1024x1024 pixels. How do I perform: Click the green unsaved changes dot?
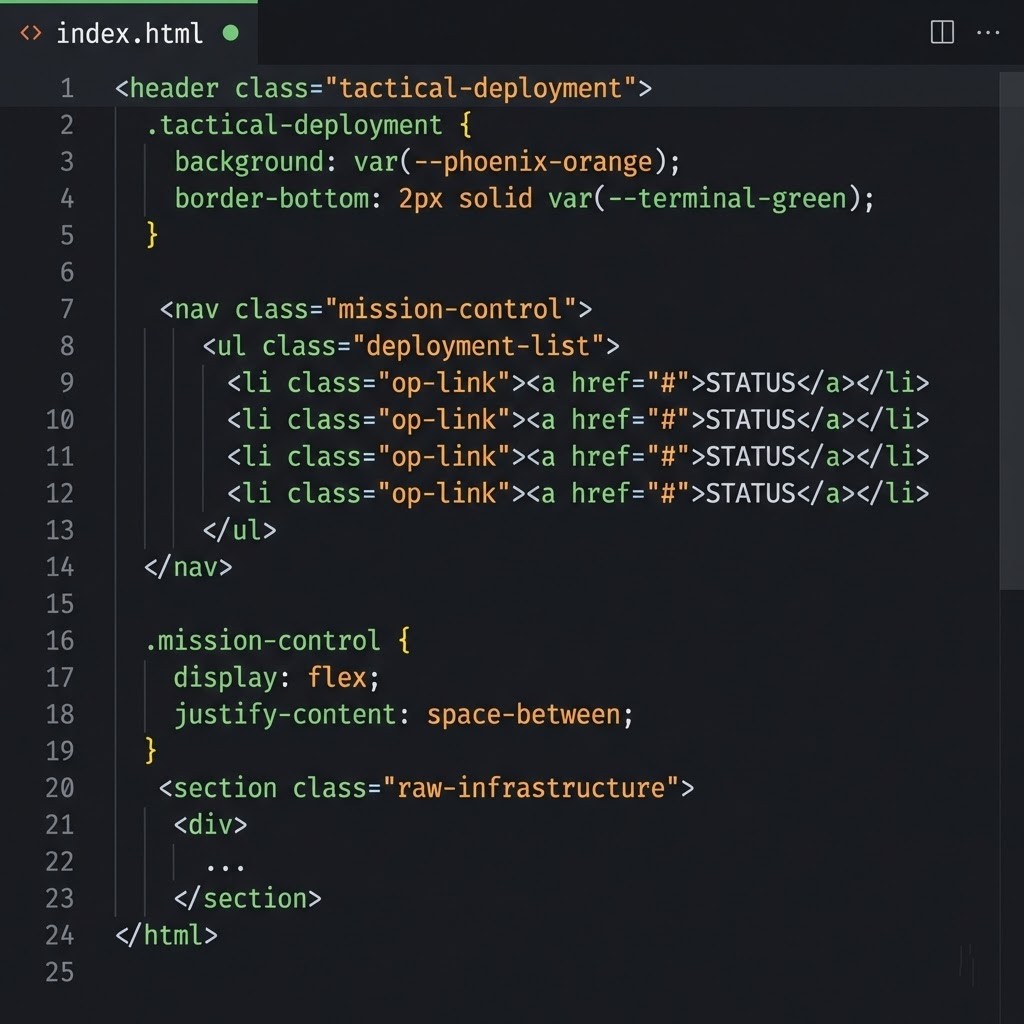click(x=231, y=32)
